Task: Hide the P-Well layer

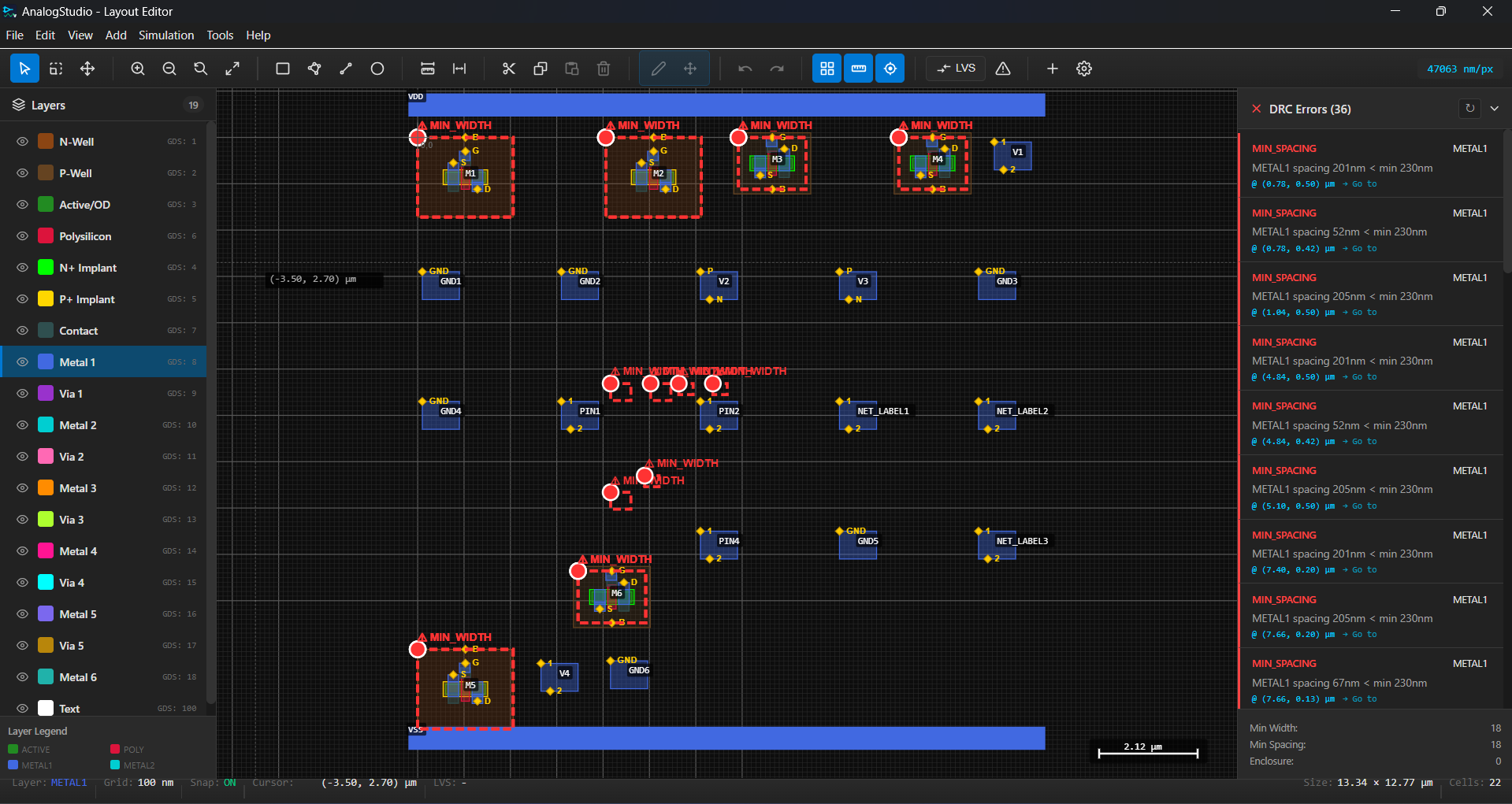Action: (22, 173)
